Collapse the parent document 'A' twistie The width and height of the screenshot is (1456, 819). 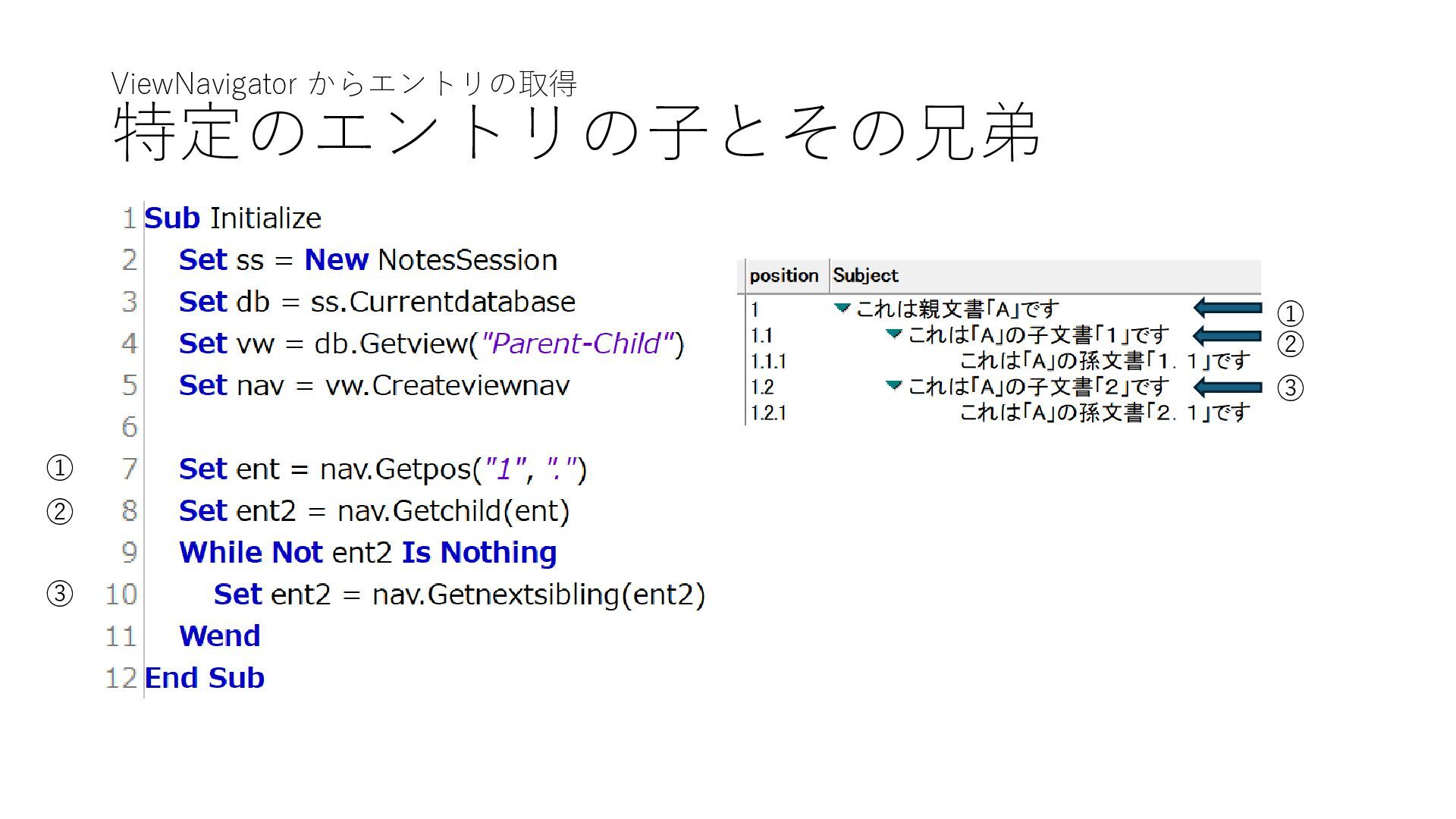842,308
